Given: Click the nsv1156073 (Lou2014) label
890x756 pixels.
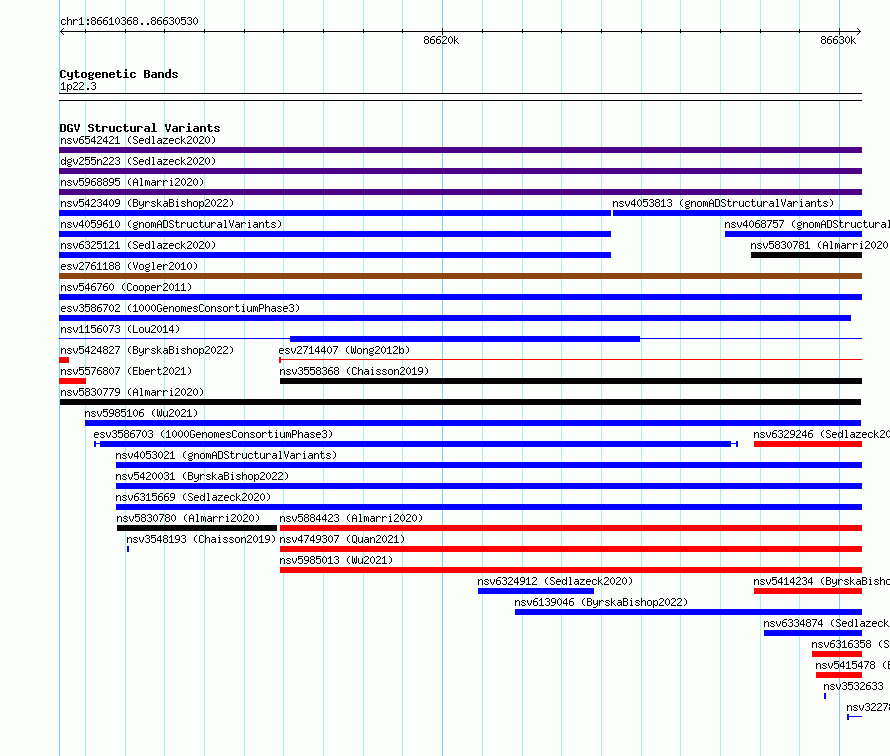Looking at the screenshot, I should click(120, 329).
